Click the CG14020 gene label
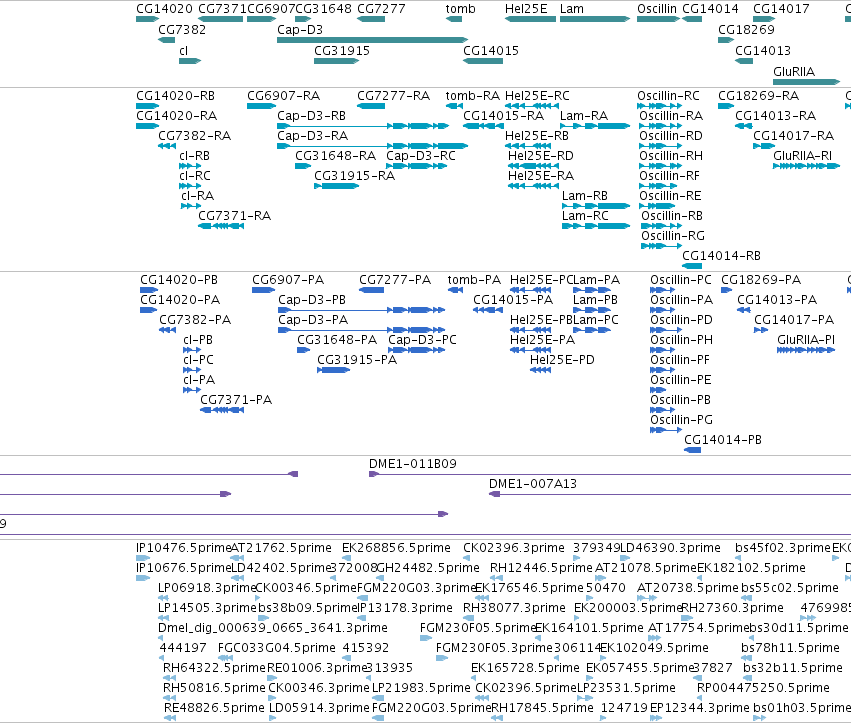The image size is (851, 723). click(x=164, y=9)
